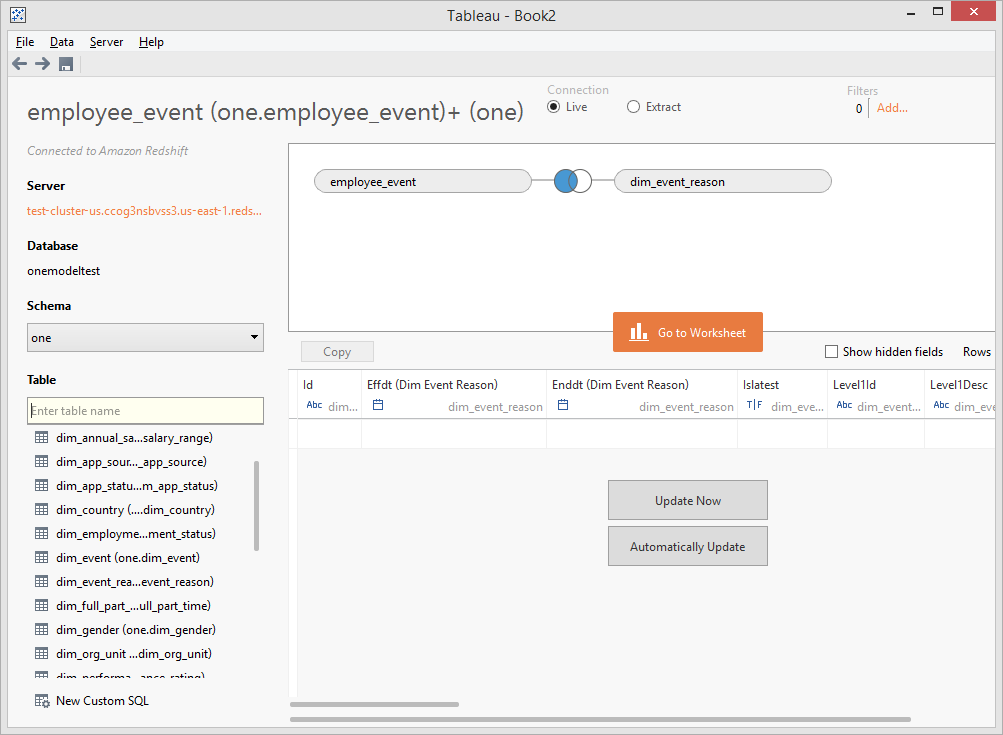Screen dimensions: 1003x735
Task: Select the employee_event table pill
Action: pyautogui.click(x=423, y=182)
